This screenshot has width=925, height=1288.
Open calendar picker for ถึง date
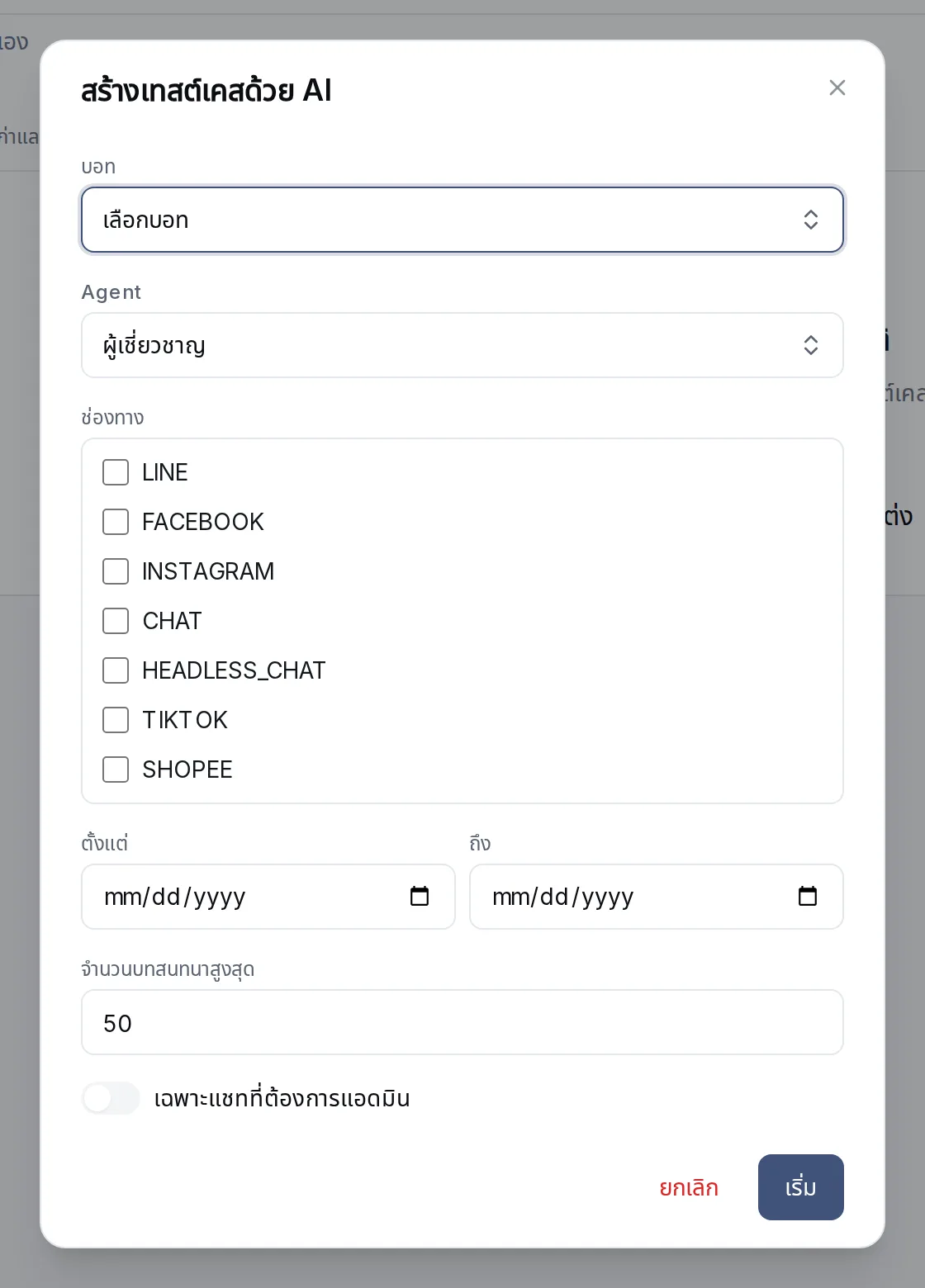tap(808, 896)
